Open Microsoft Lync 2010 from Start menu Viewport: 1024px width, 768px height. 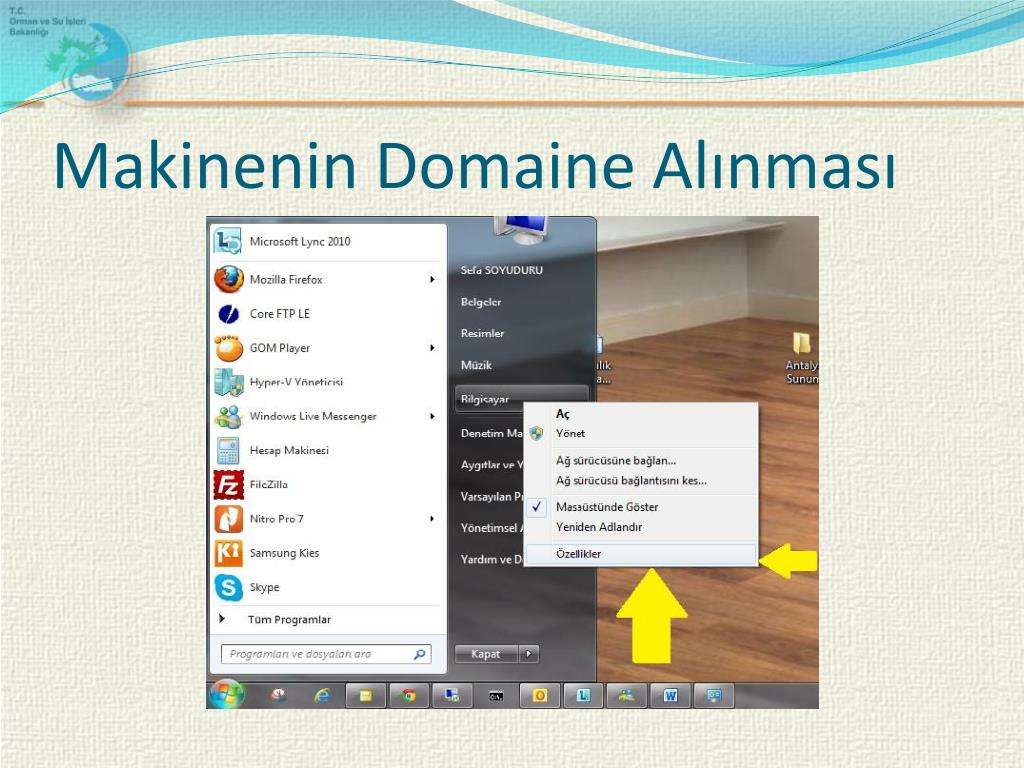pyautogui.click(x=328, y=242)
